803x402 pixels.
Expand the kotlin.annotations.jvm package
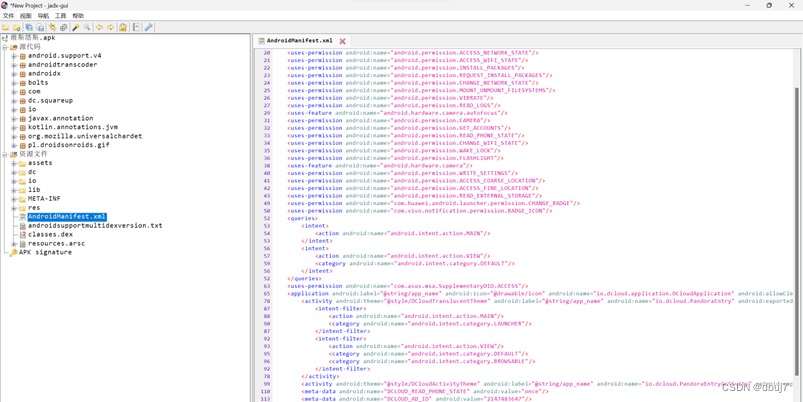14,128
